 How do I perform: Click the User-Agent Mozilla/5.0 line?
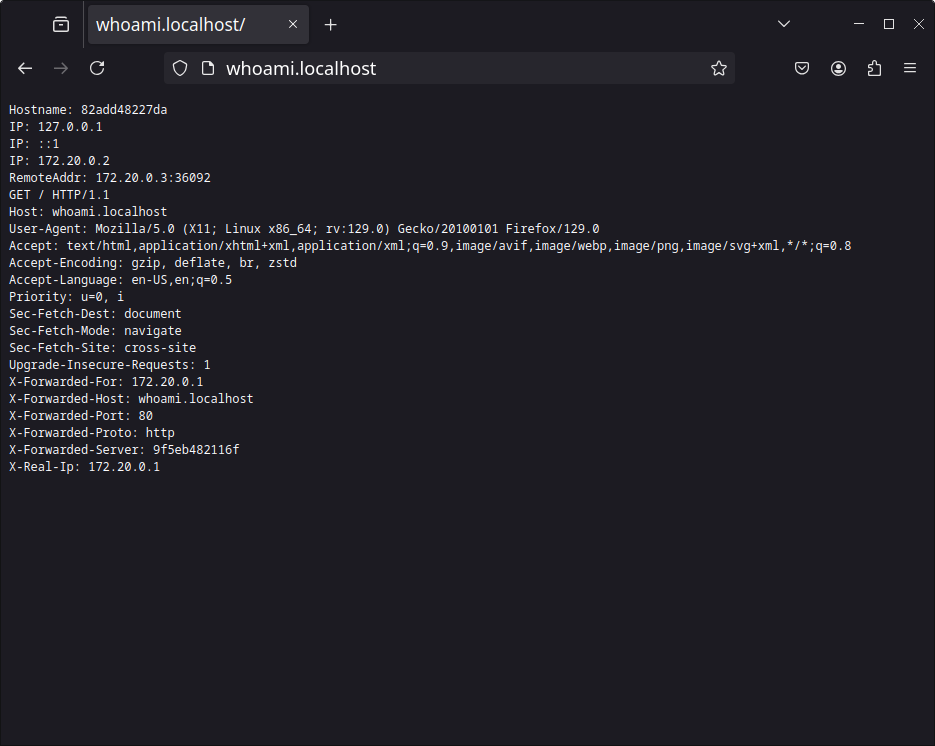click(x=304, y=229)
